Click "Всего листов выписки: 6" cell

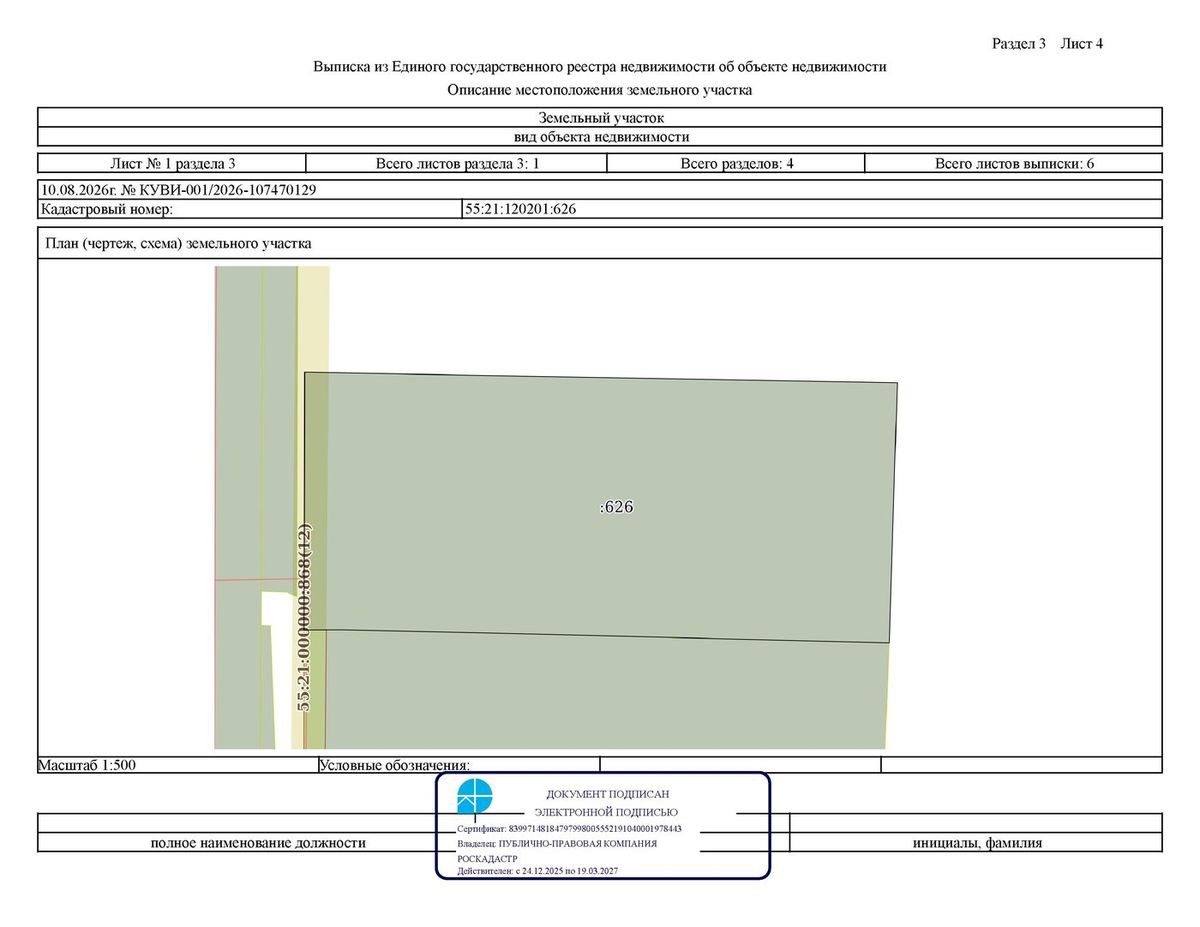tap(1014, 164)
